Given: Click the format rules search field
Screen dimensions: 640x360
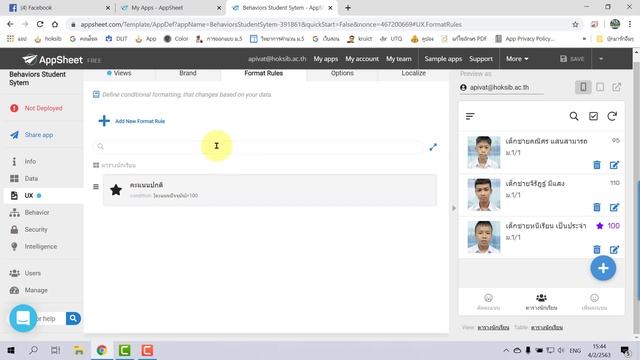Looking at the screenshot, I should tap(259, 147).
